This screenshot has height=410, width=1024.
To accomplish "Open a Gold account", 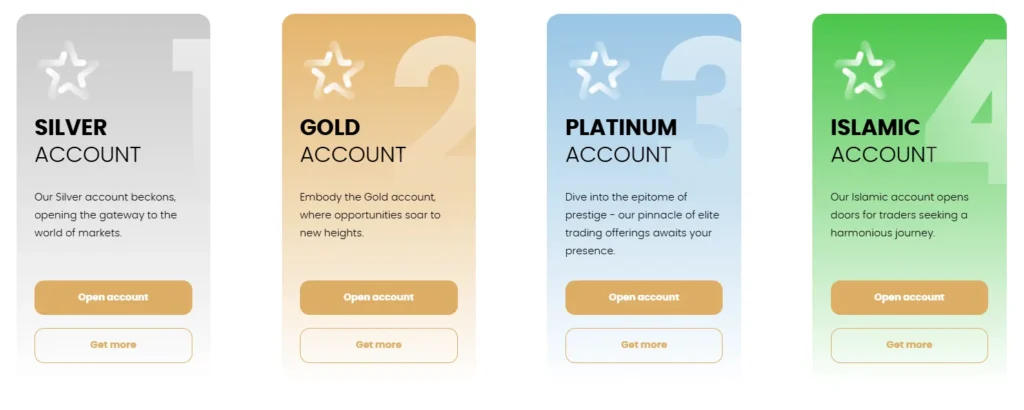I will coord(378,297).
